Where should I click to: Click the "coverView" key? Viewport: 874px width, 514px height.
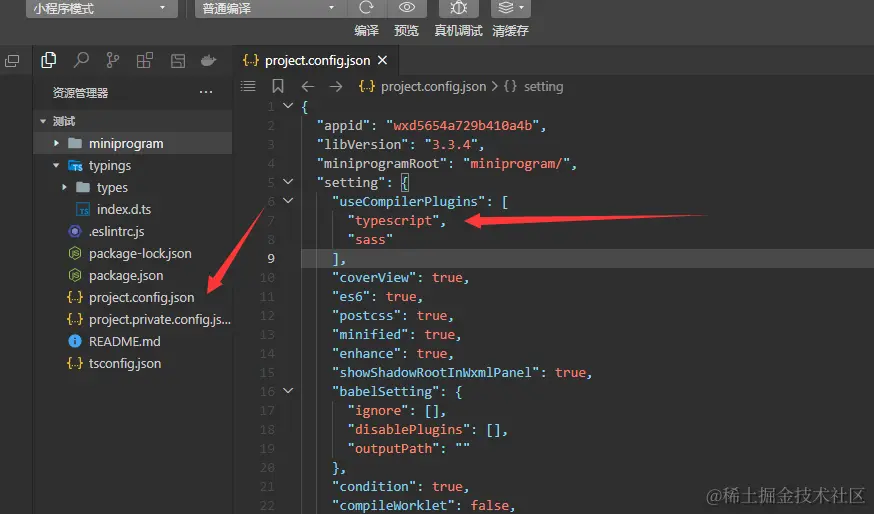tap(374, 278)
